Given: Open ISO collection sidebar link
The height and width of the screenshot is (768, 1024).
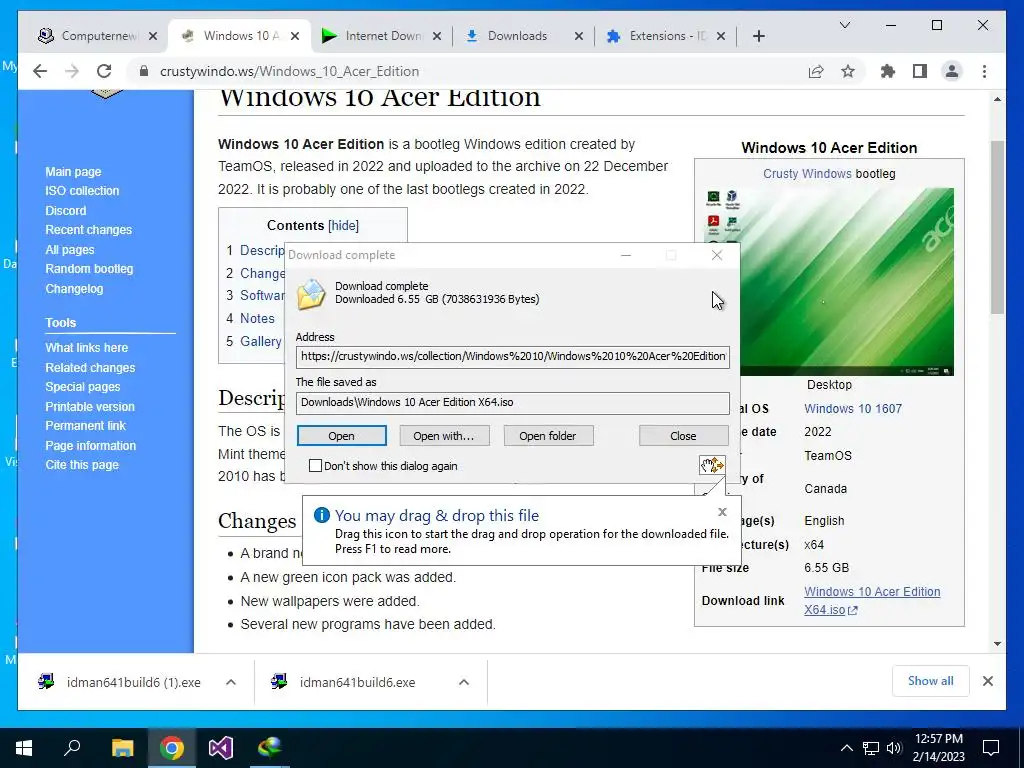Looking at the screenshot, I should (x=82, y=191).
